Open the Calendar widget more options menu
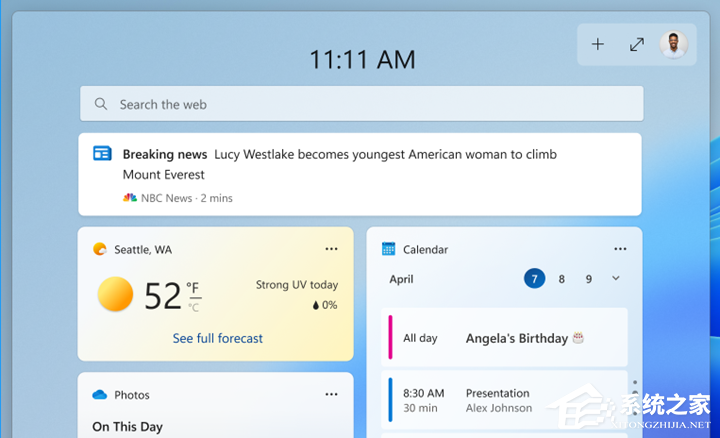The width and height of the screenshot is (720, 438). 620,249
